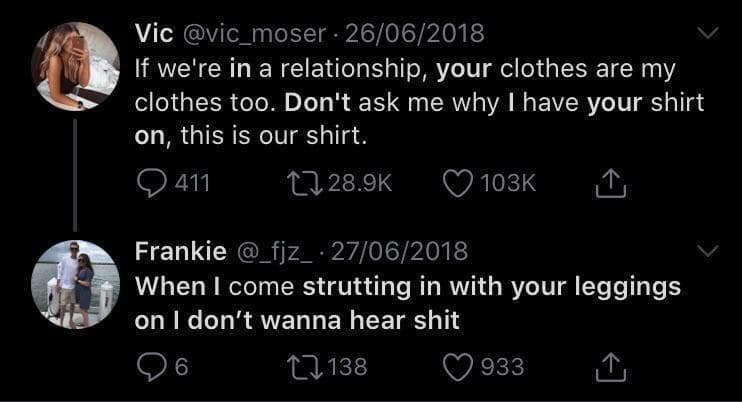Retweet Vic's clothes tweet

[x=299, y=182]
